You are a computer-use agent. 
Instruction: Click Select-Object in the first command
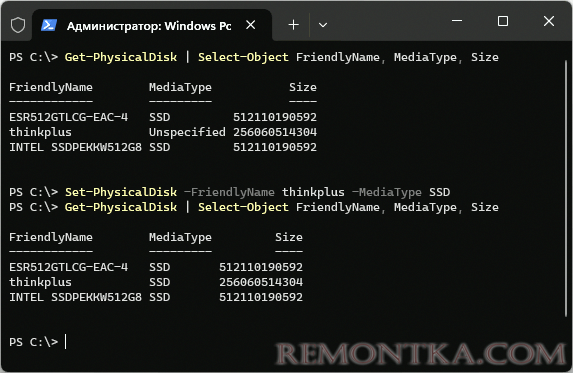pos(243,57)
